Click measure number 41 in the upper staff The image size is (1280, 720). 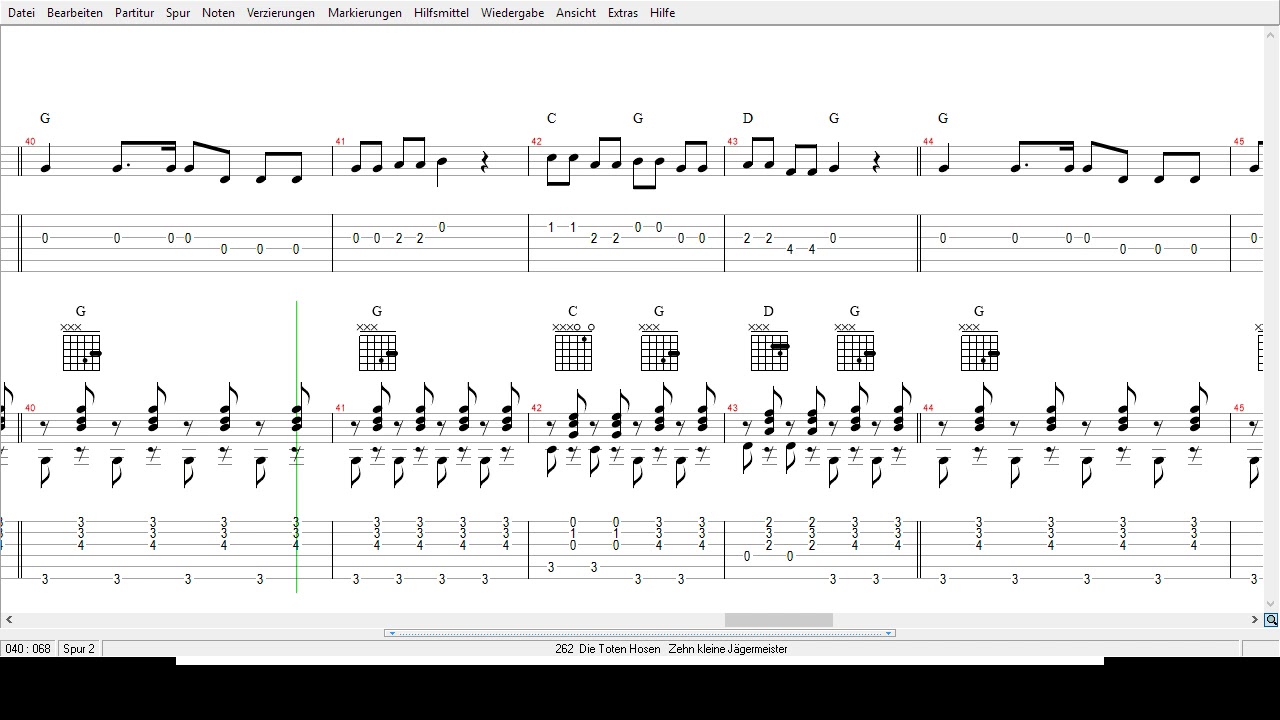tap(340, 142)
